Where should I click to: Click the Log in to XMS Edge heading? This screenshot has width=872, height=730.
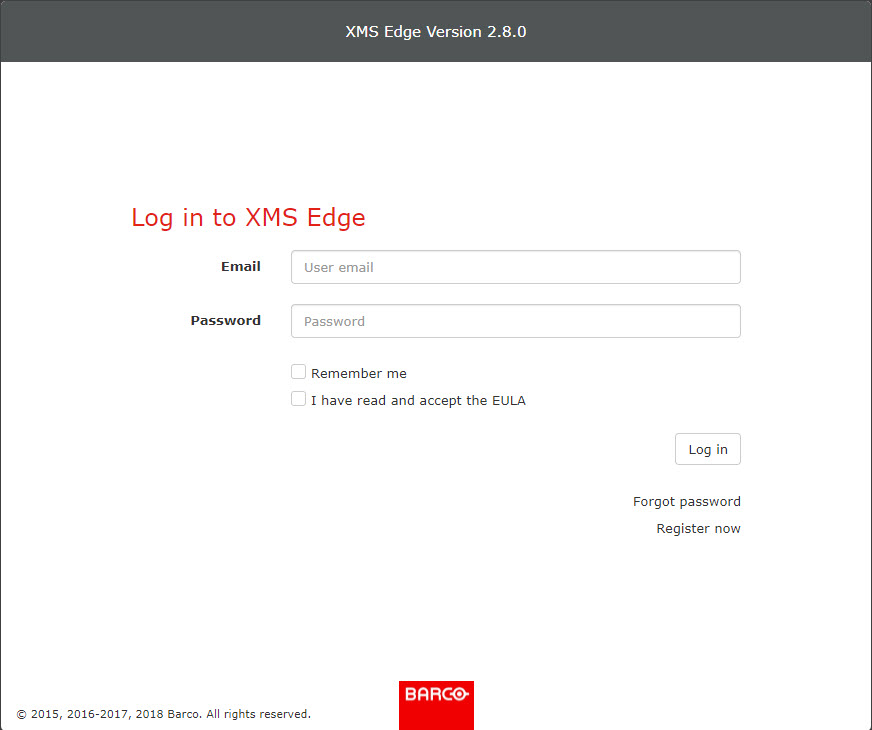pyautogui.click(x=248, y=217)
